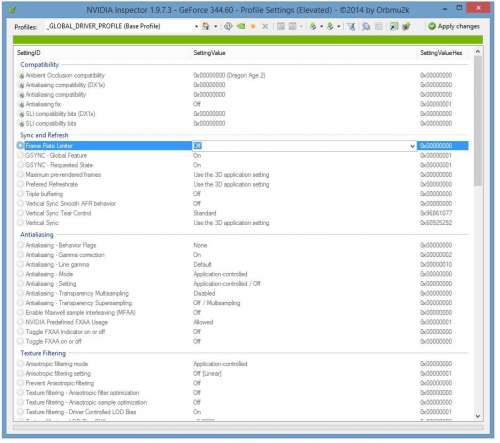Select the Prevent Anisotropic filtering row
Viewport: 500px width, 443px height.
tap(243, 383)
